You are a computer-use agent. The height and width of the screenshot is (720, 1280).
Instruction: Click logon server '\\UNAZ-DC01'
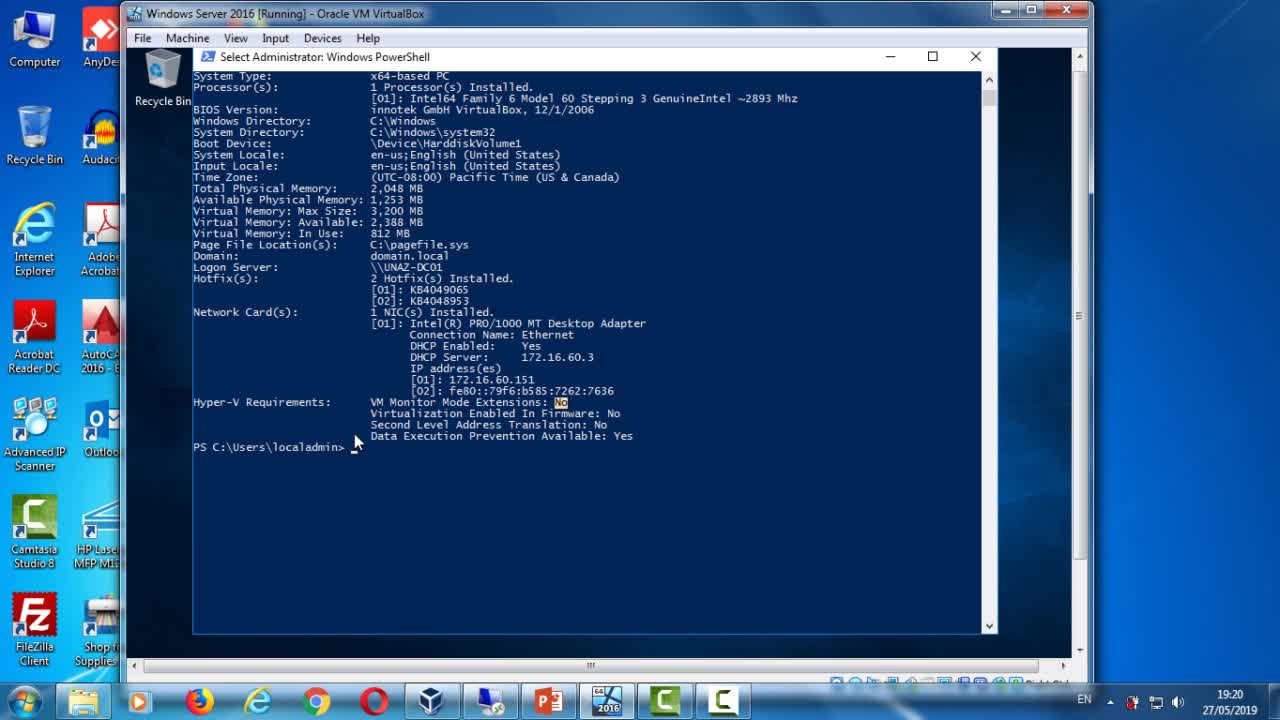(406, 267)
